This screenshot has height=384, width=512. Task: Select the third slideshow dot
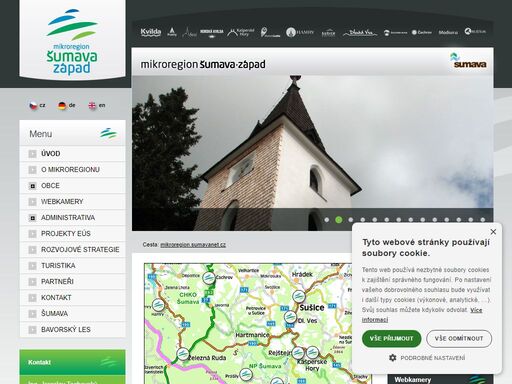coord(351,220)
